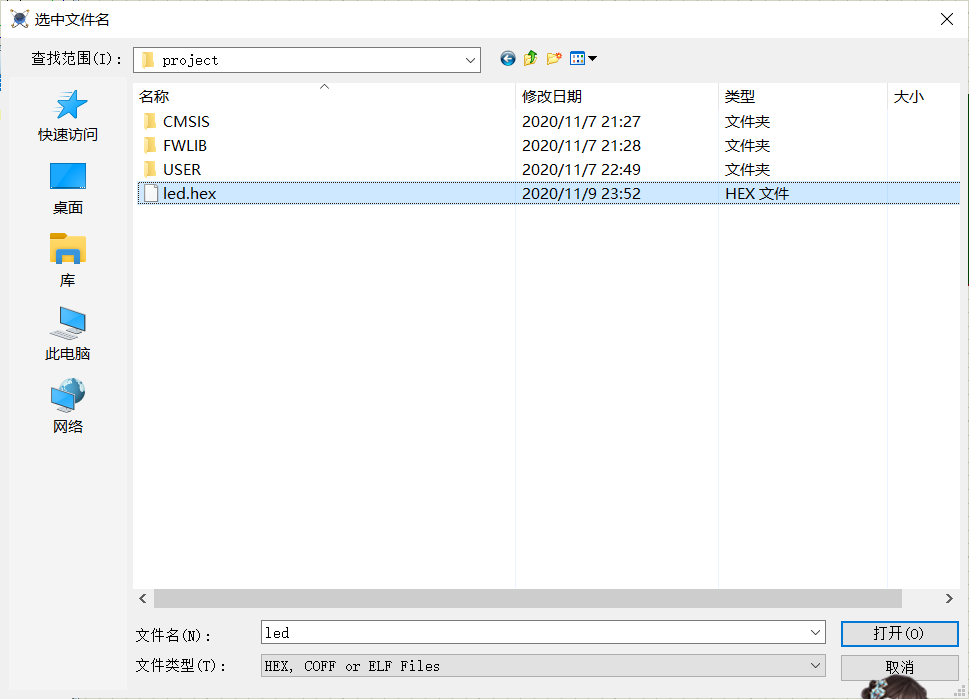969x699 pixels.
Task: Open 此电脑 in the sidebar
Action: point(68,334)
